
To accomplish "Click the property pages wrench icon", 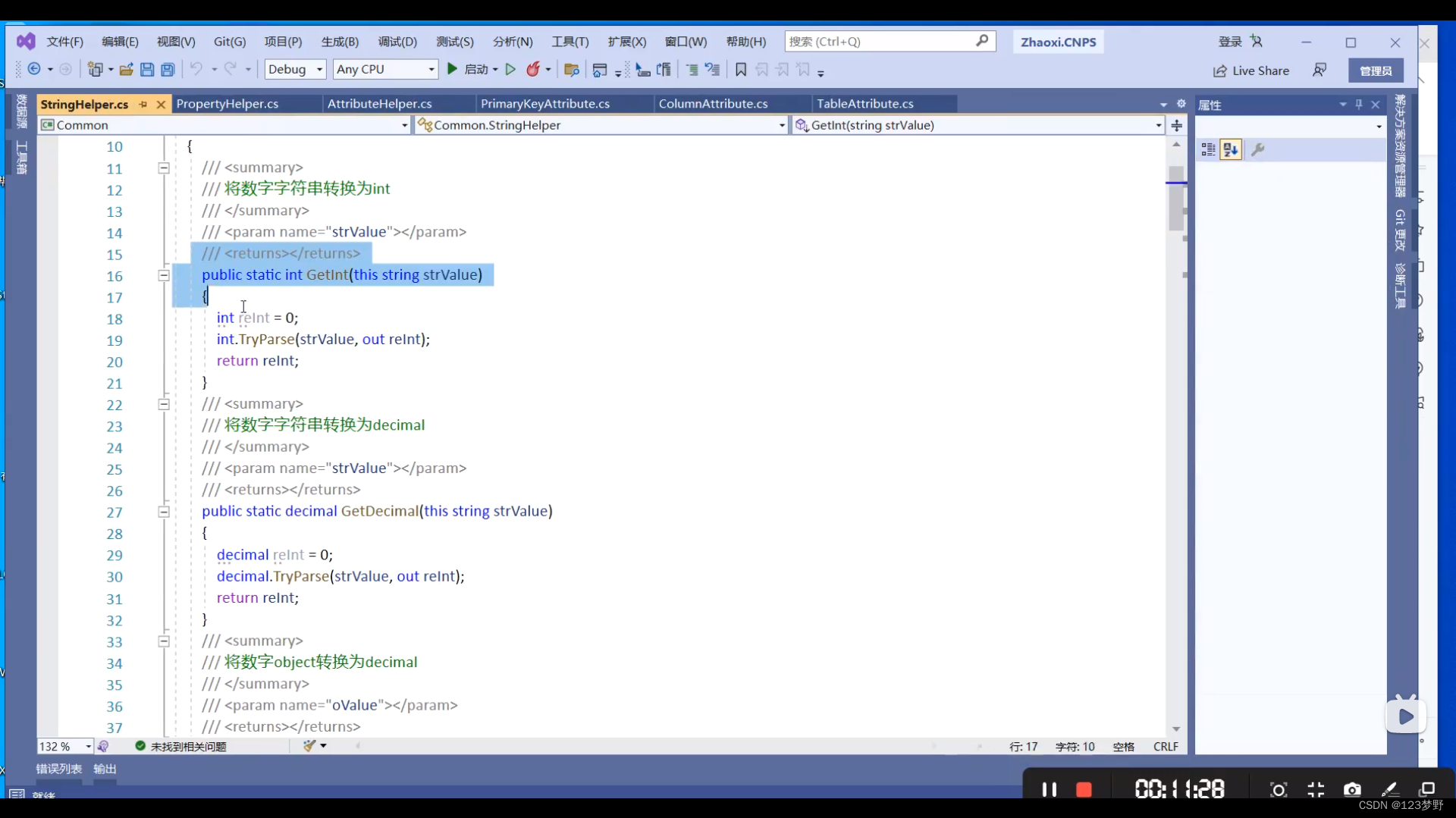I will click(1258, 150).
